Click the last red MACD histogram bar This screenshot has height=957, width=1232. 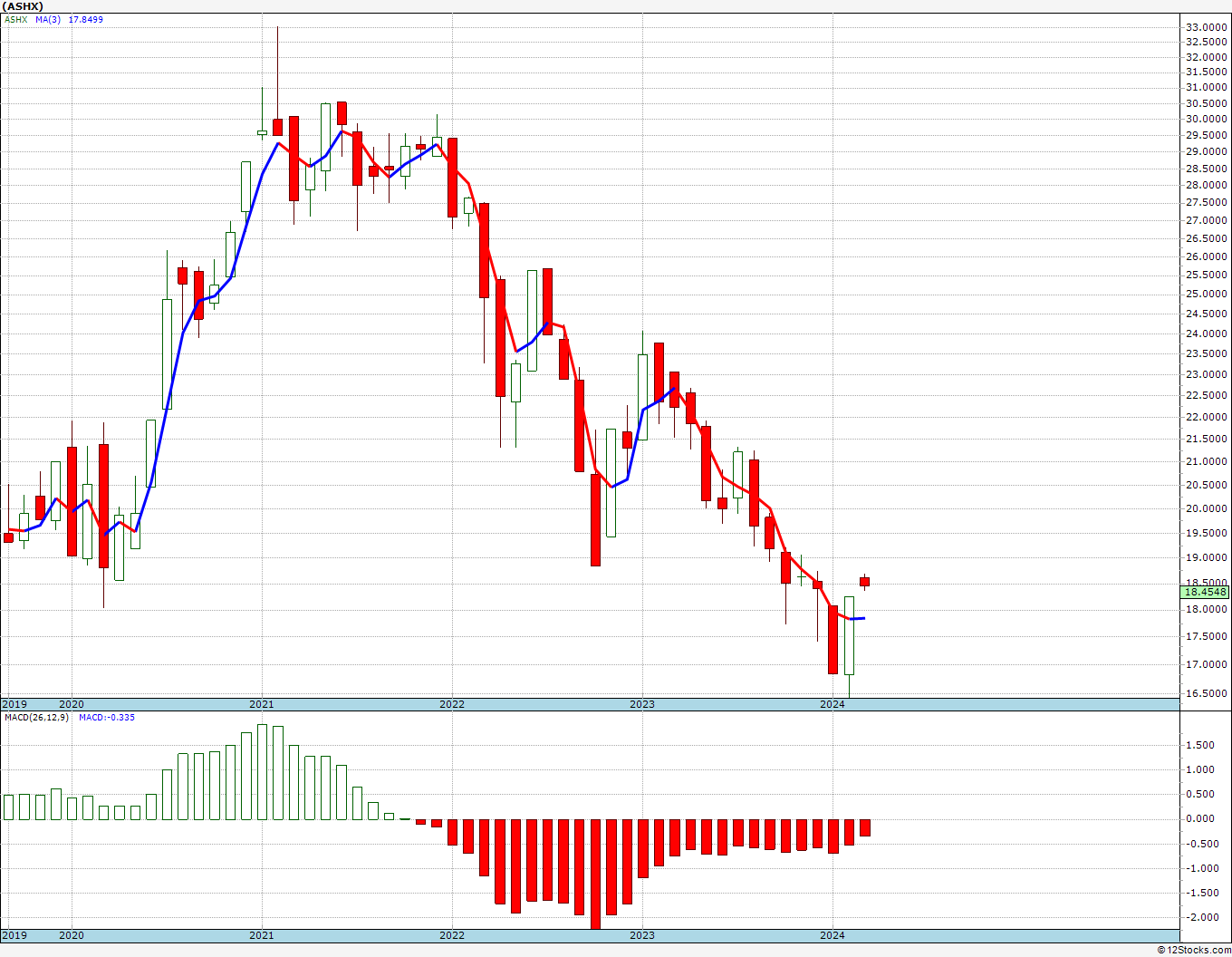click(865, 827)
